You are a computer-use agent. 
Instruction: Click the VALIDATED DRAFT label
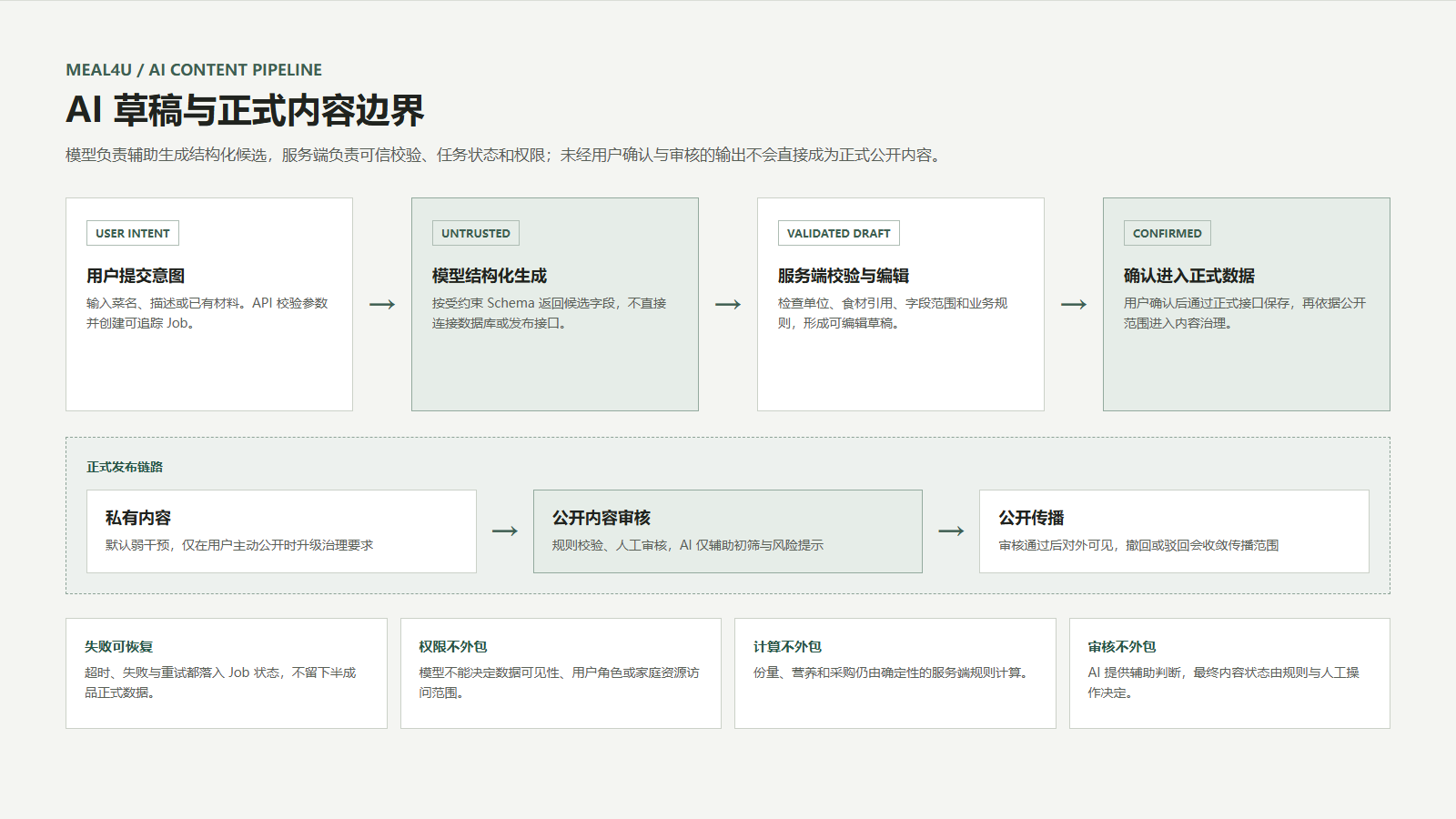tap(839, 233)
